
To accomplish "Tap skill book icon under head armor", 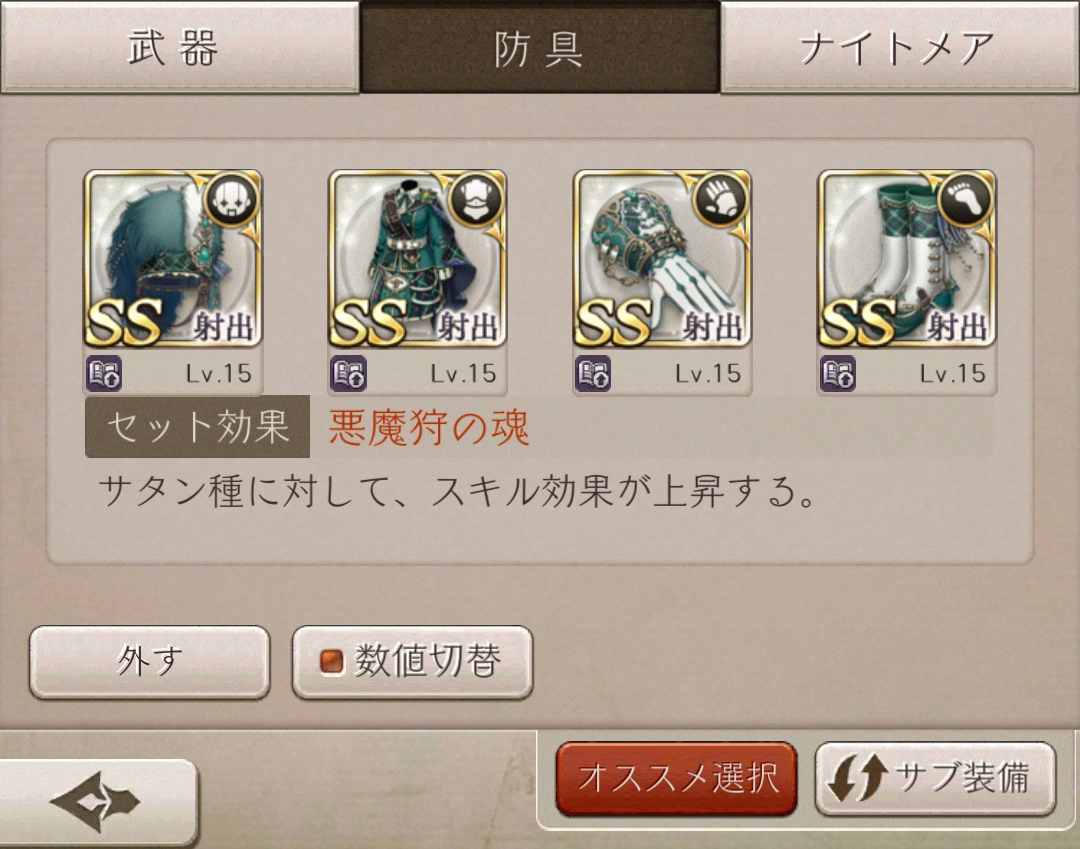I will (104, 374).
